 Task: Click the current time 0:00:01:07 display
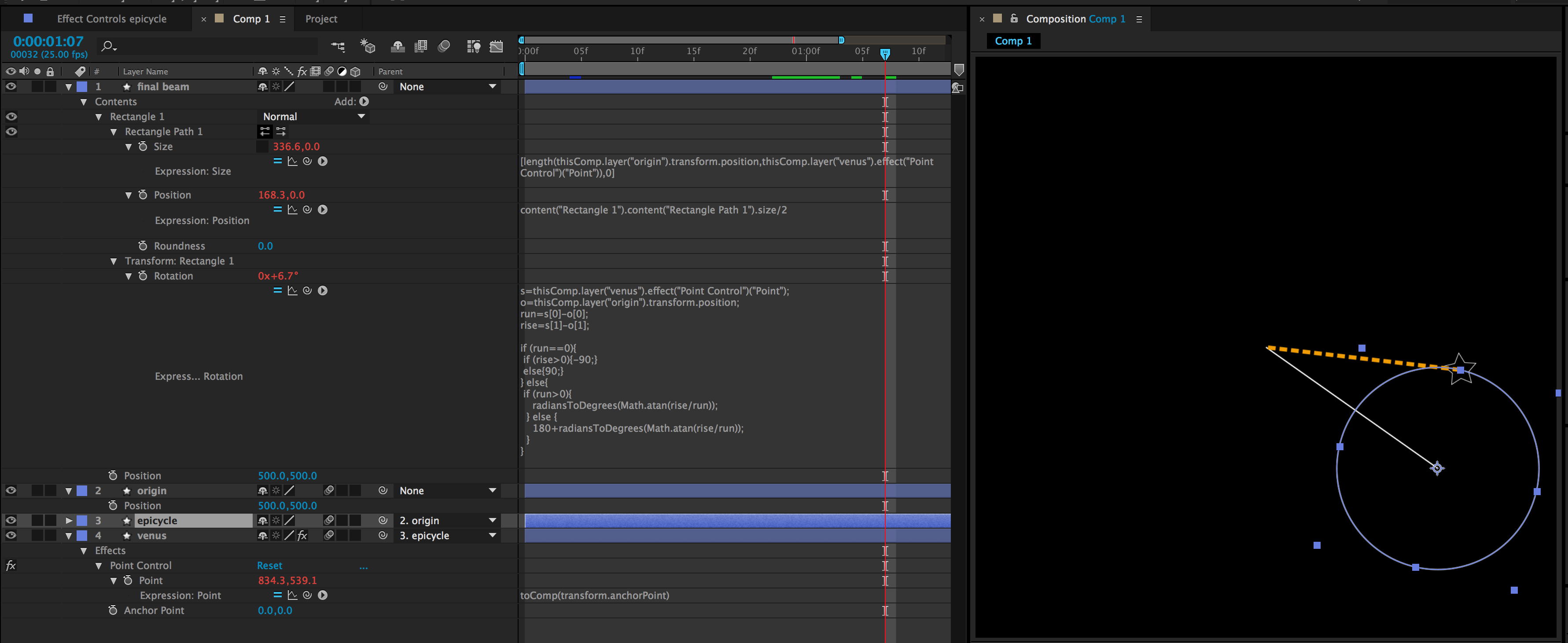click(48, 41)
